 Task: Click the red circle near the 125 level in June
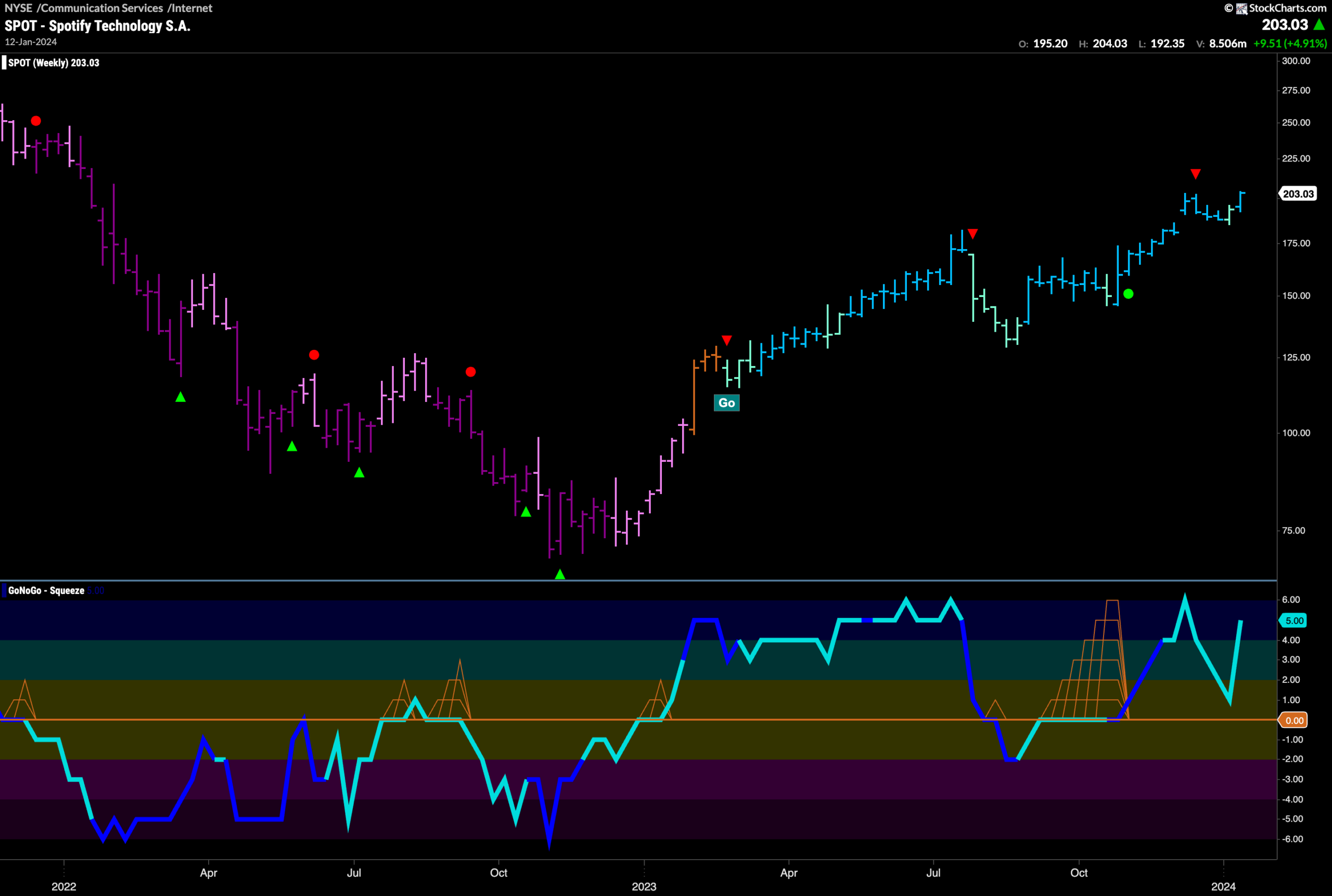coord(314,355)
